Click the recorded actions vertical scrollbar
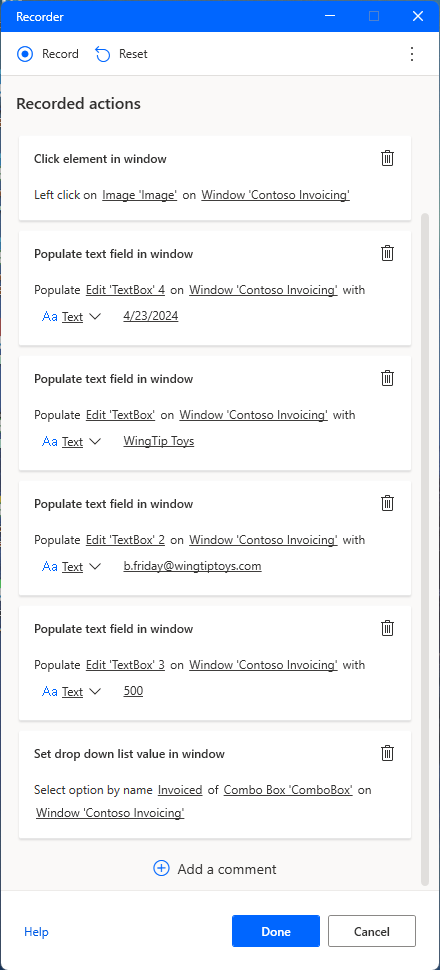Screen dimensions: 440x970 pos(425,548)
